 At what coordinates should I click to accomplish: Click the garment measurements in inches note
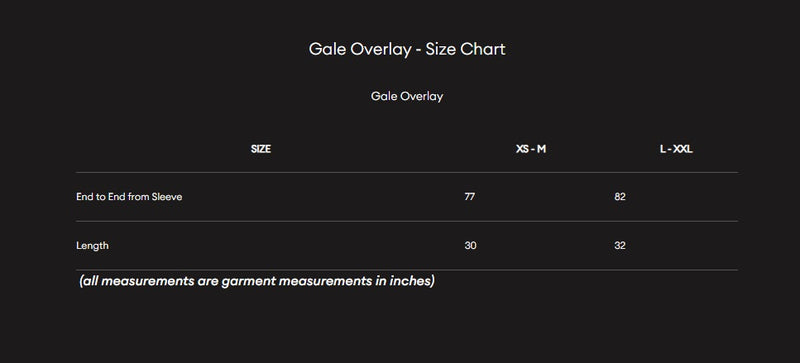(x=257, y=281)
